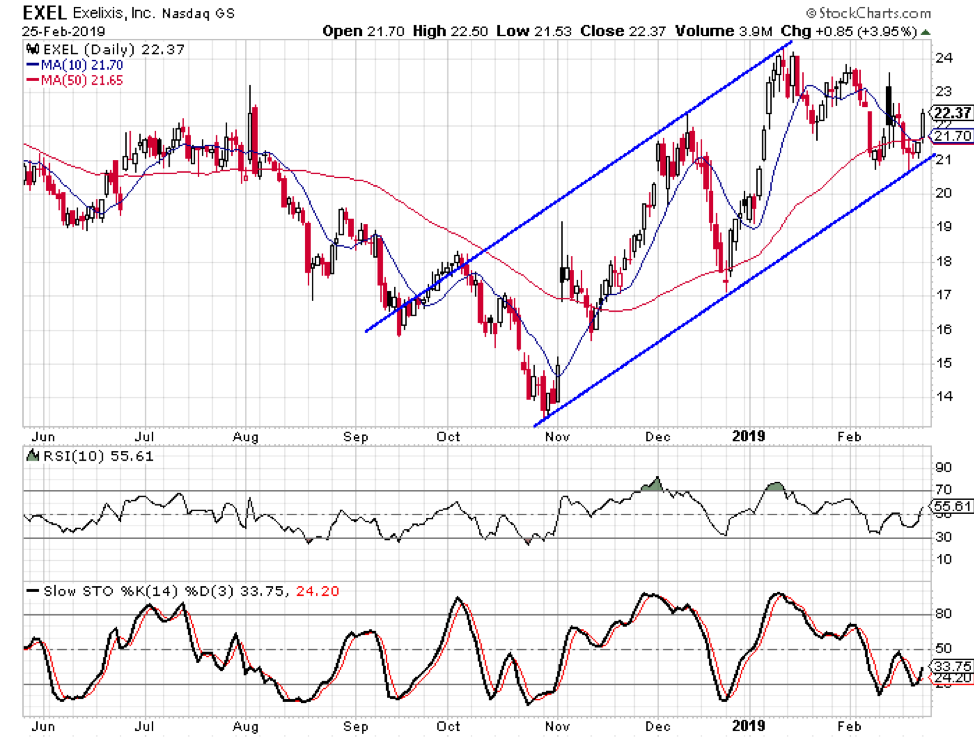Click the Aug label on price chart axis
Viewport: 974px width, 737px height.
point(245,437)
